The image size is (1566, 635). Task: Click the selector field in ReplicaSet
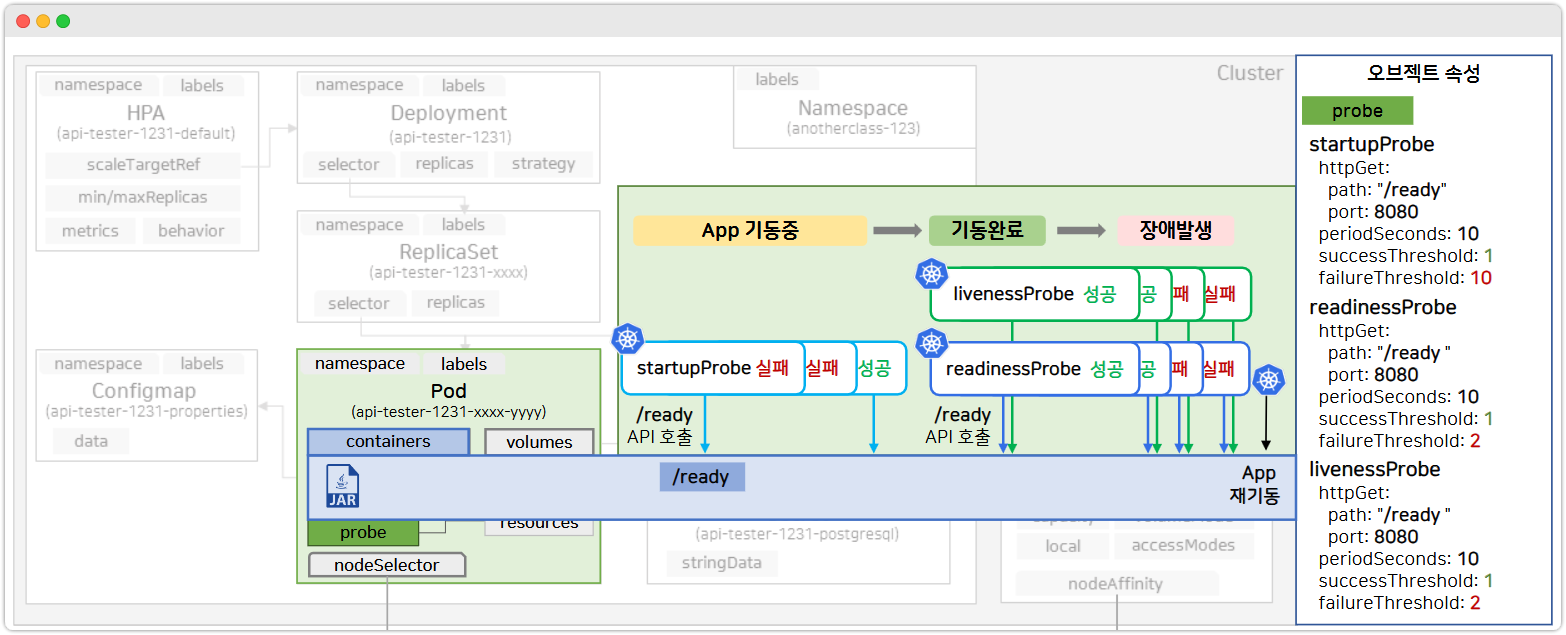[359, 303]
